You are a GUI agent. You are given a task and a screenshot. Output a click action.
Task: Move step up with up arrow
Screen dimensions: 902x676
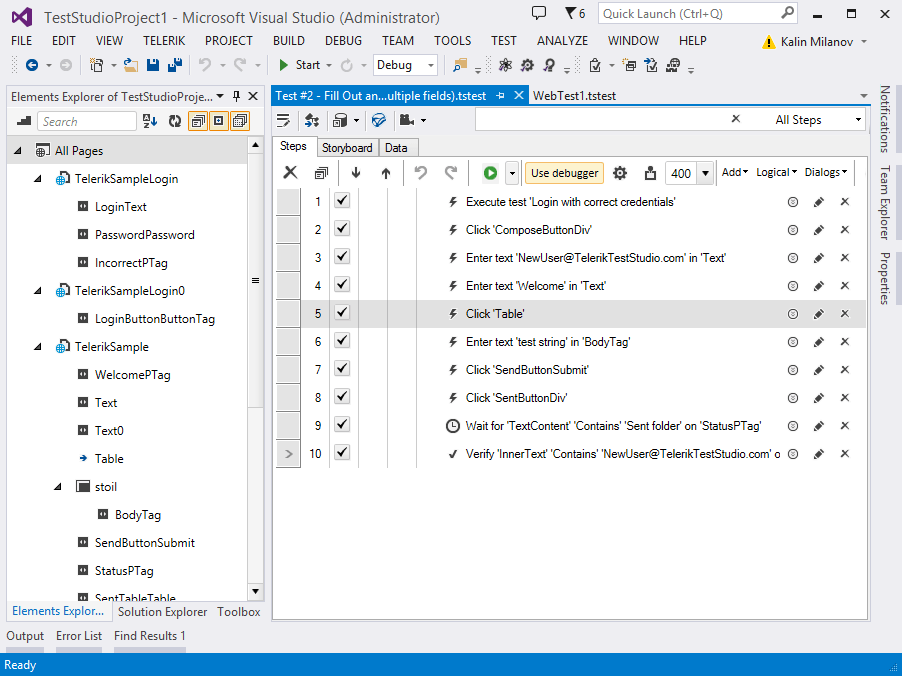[x=385, y=173]
